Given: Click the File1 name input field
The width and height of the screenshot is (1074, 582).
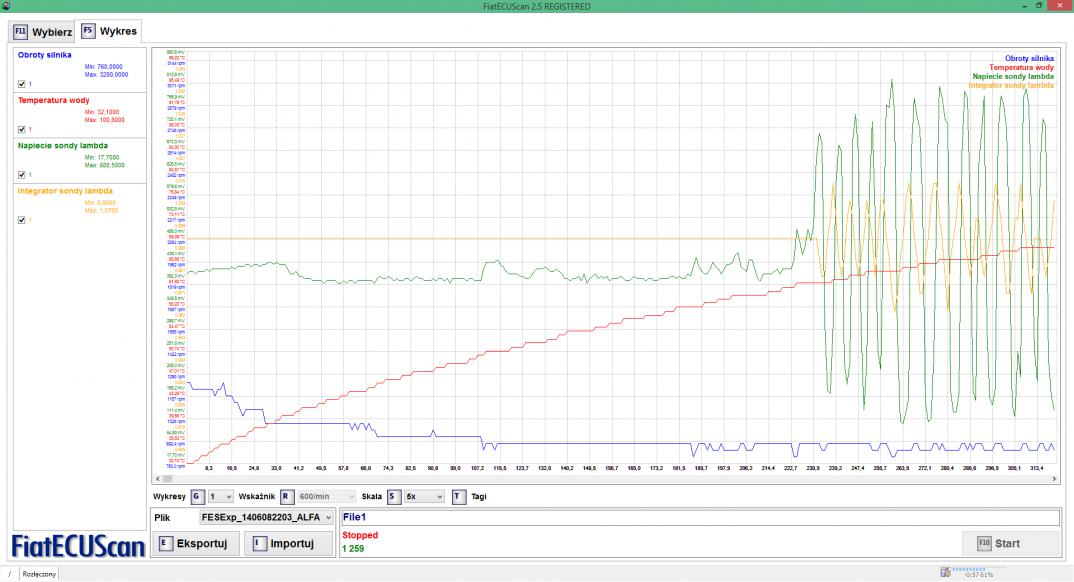Looking at the screenshot, I should [x=700, y=517].
